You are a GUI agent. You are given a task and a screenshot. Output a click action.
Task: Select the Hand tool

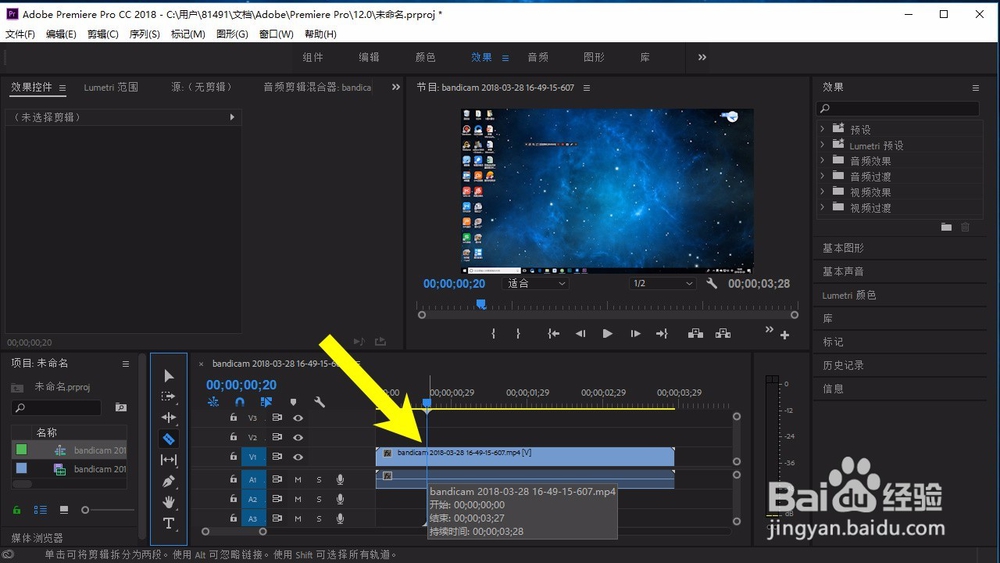tap(168, 502)
